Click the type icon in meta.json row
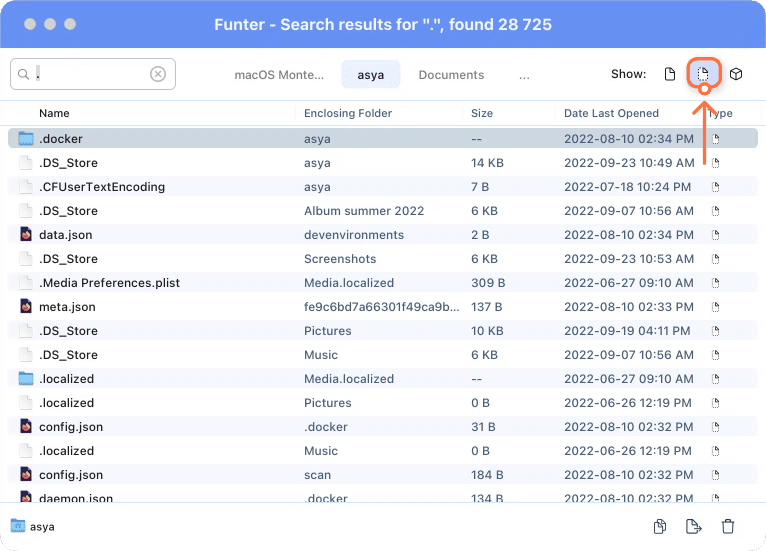Viewport: 766px width, 551px height. click(716, 307)
